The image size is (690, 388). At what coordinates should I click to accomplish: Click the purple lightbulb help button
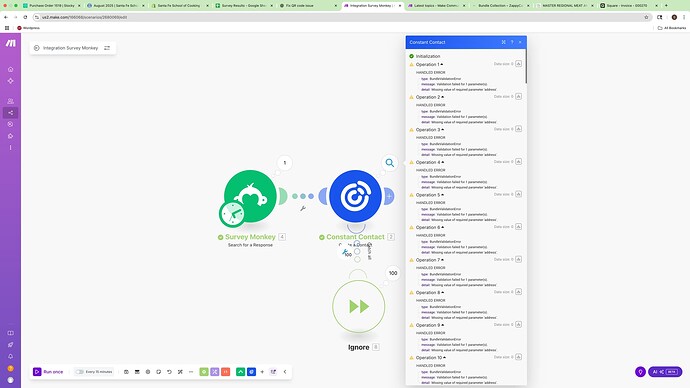coord(640,372)
